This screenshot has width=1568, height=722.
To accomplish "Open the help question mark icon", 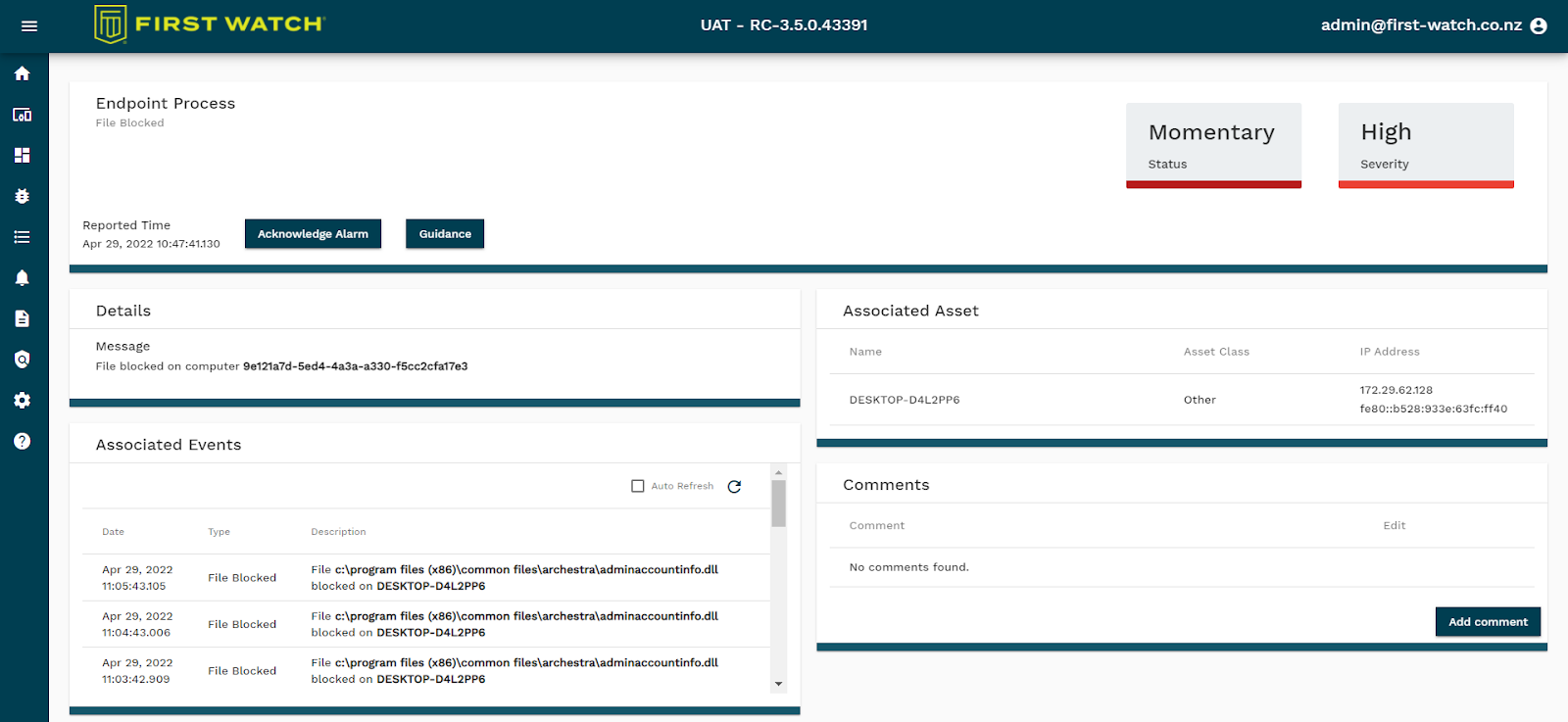I will 23,441.
